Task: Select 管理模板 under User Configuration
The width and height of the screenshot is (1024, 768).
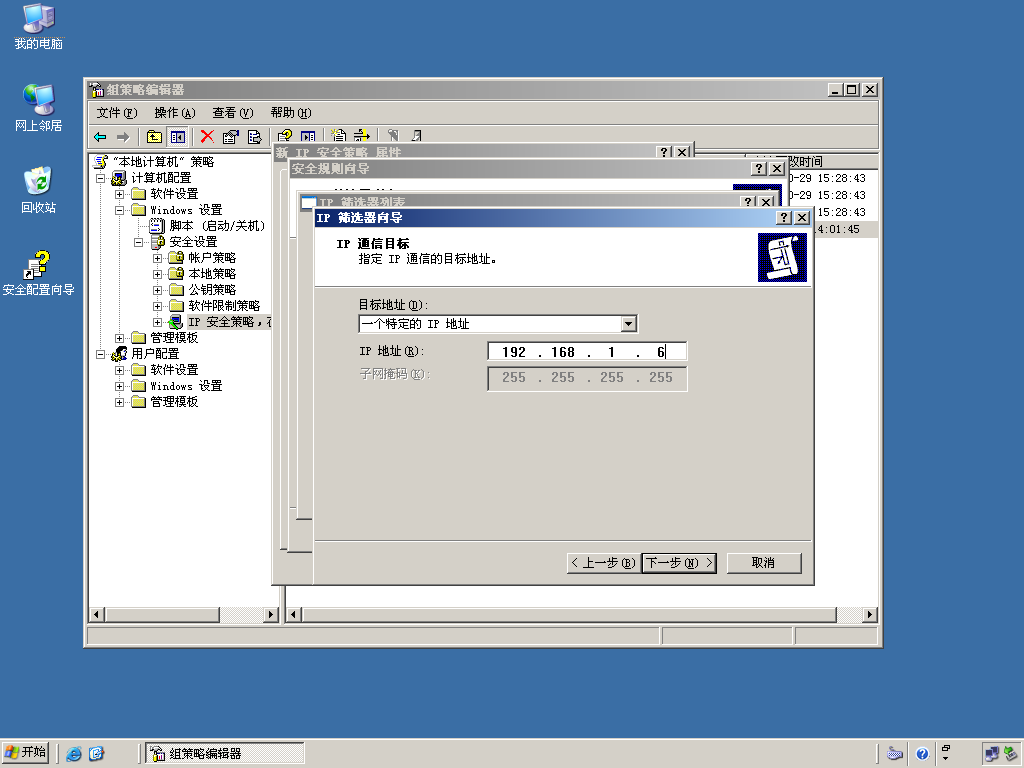Action: click(x=174, y=402)
